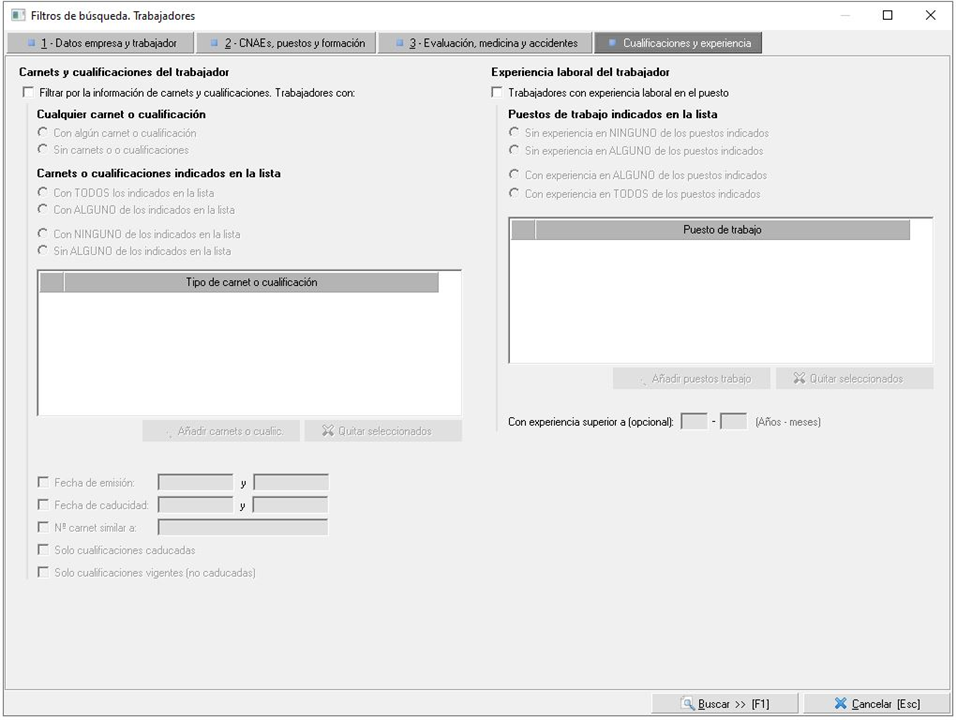Screen dimensions: 956x720
Task: Switch to tab 1 - Datos empresa y trabajador
Action: coord(101,43)
